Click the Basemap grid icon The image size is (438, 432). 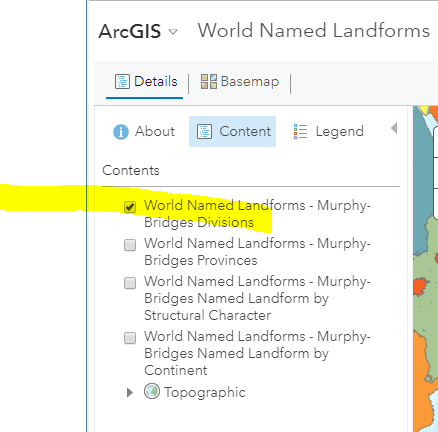click(x=209, y=82)
